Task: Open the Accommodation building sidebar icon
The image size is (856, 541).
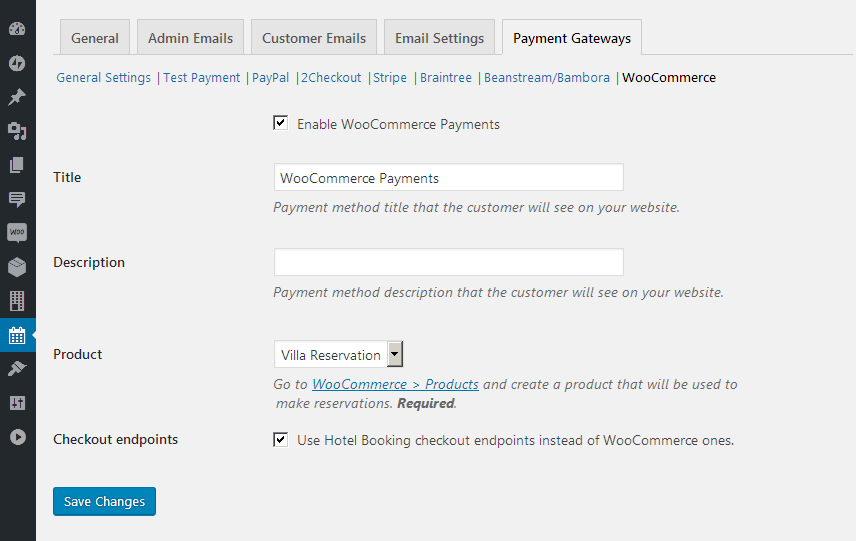Action: [17, 301]
